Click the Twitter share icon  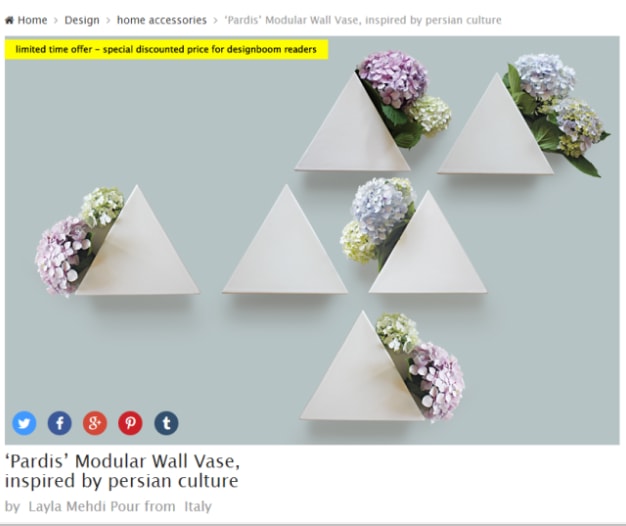24,423
